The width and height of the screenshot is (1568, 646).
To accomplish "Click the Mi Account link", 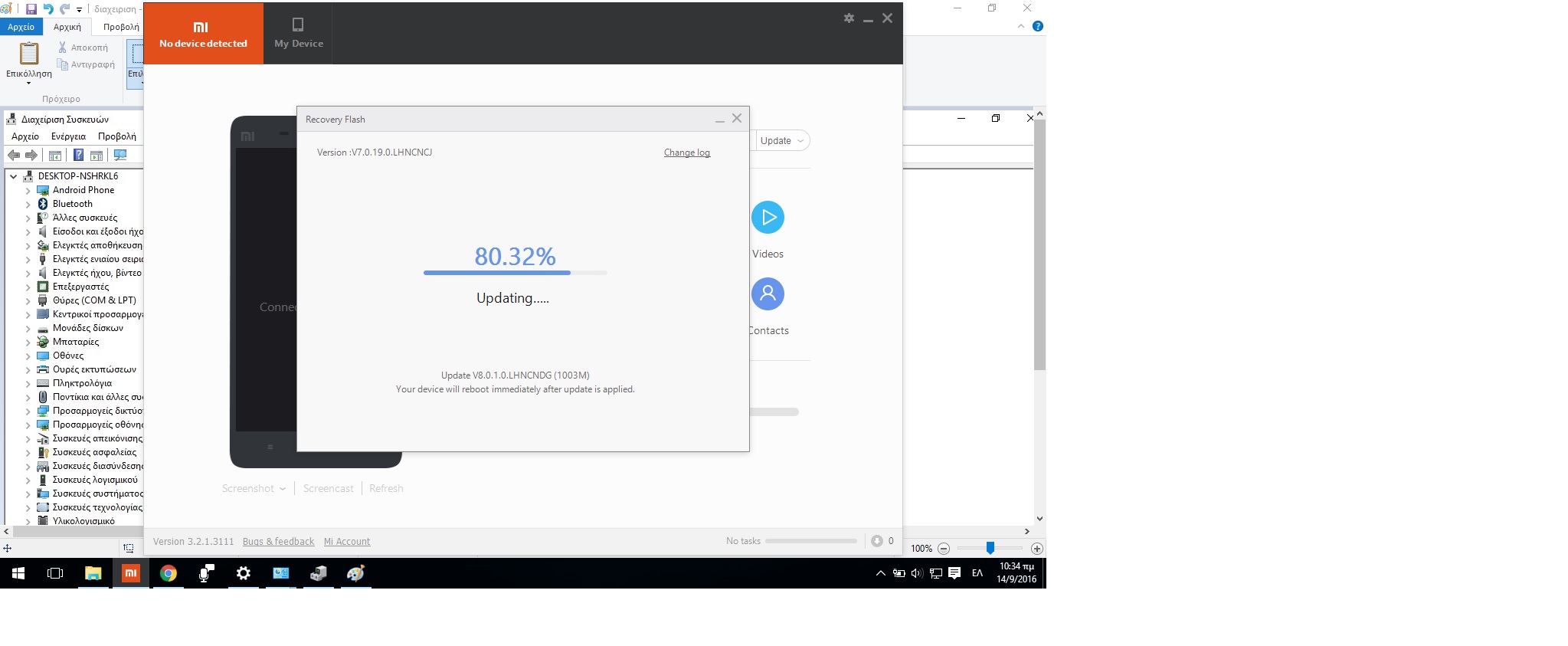I will pos(346,542).
